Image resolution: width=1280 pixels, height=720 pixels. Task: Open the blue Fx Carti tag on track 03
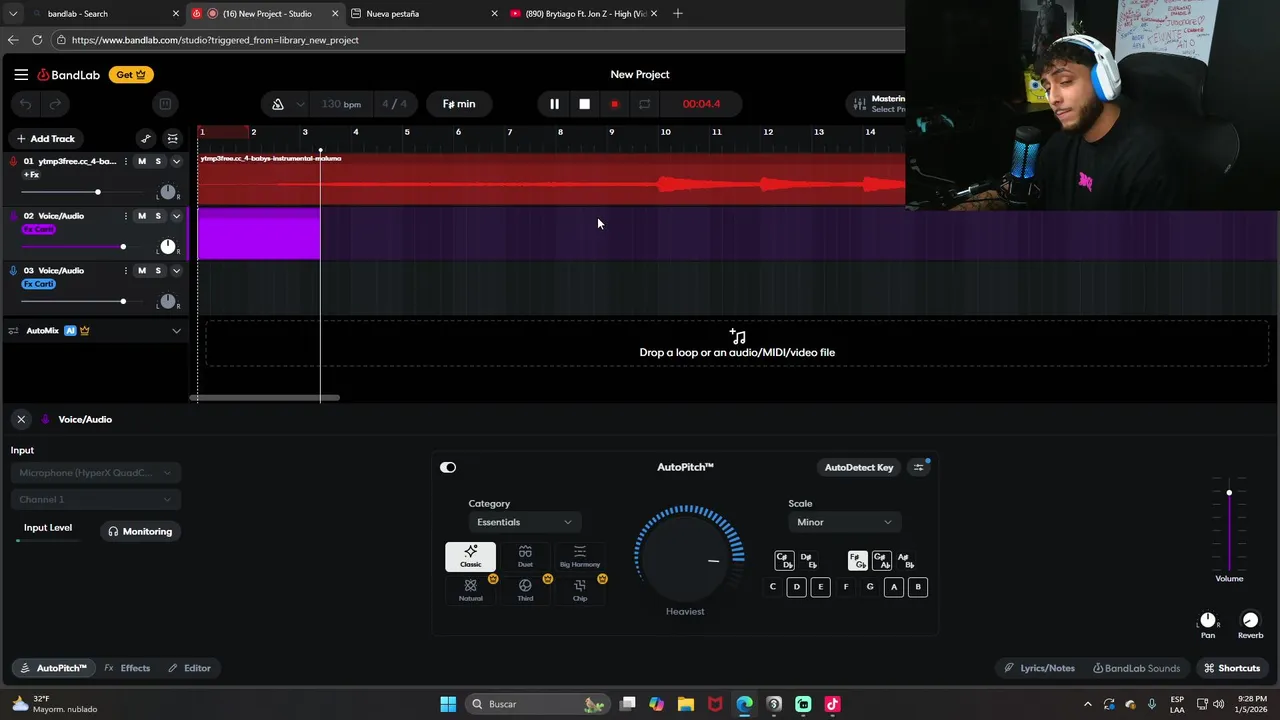pos(38,284)
